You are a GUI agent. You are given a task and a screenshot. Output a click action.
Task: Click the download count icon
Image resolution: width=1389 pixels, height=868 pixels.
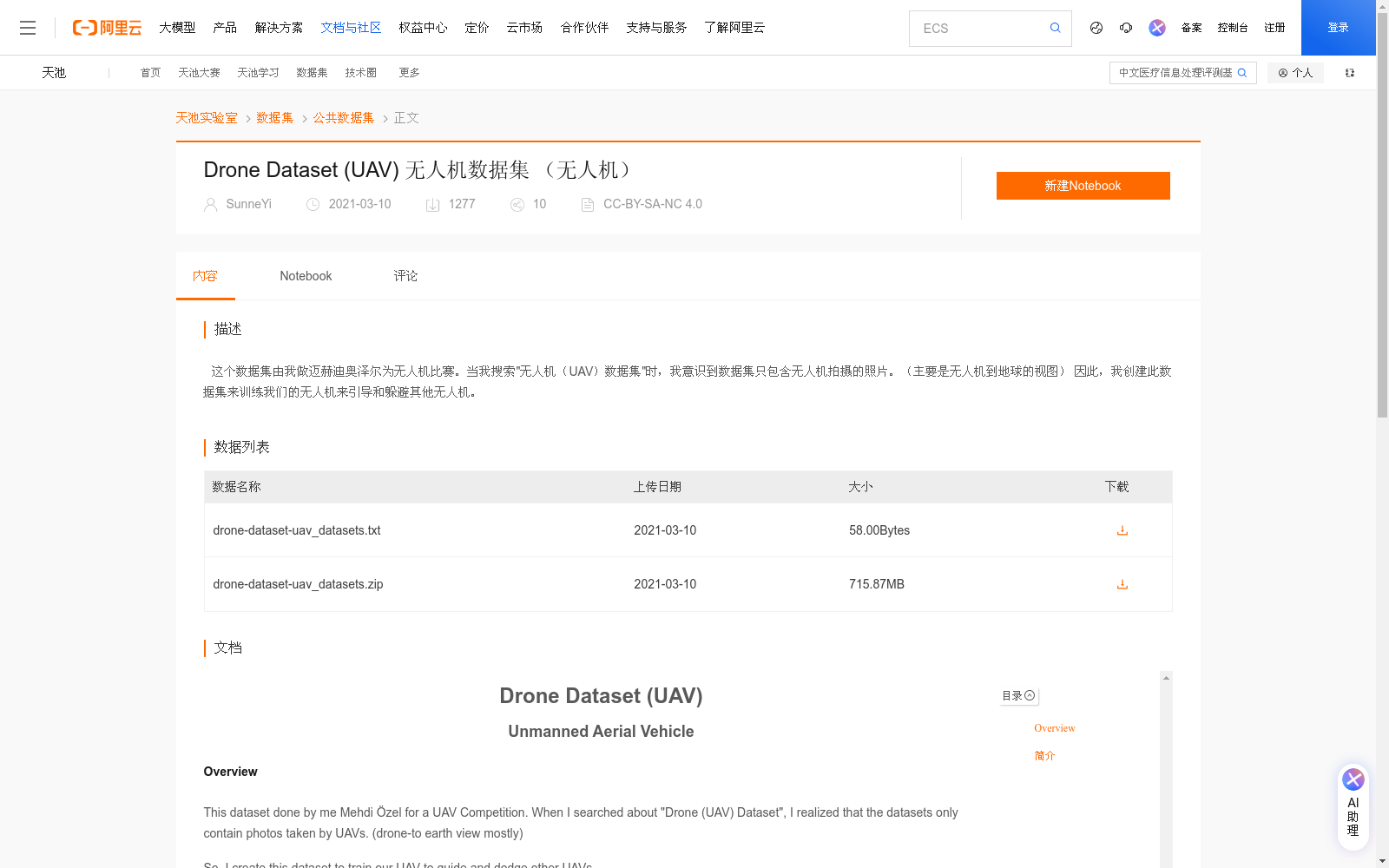[x=432, y=205]
